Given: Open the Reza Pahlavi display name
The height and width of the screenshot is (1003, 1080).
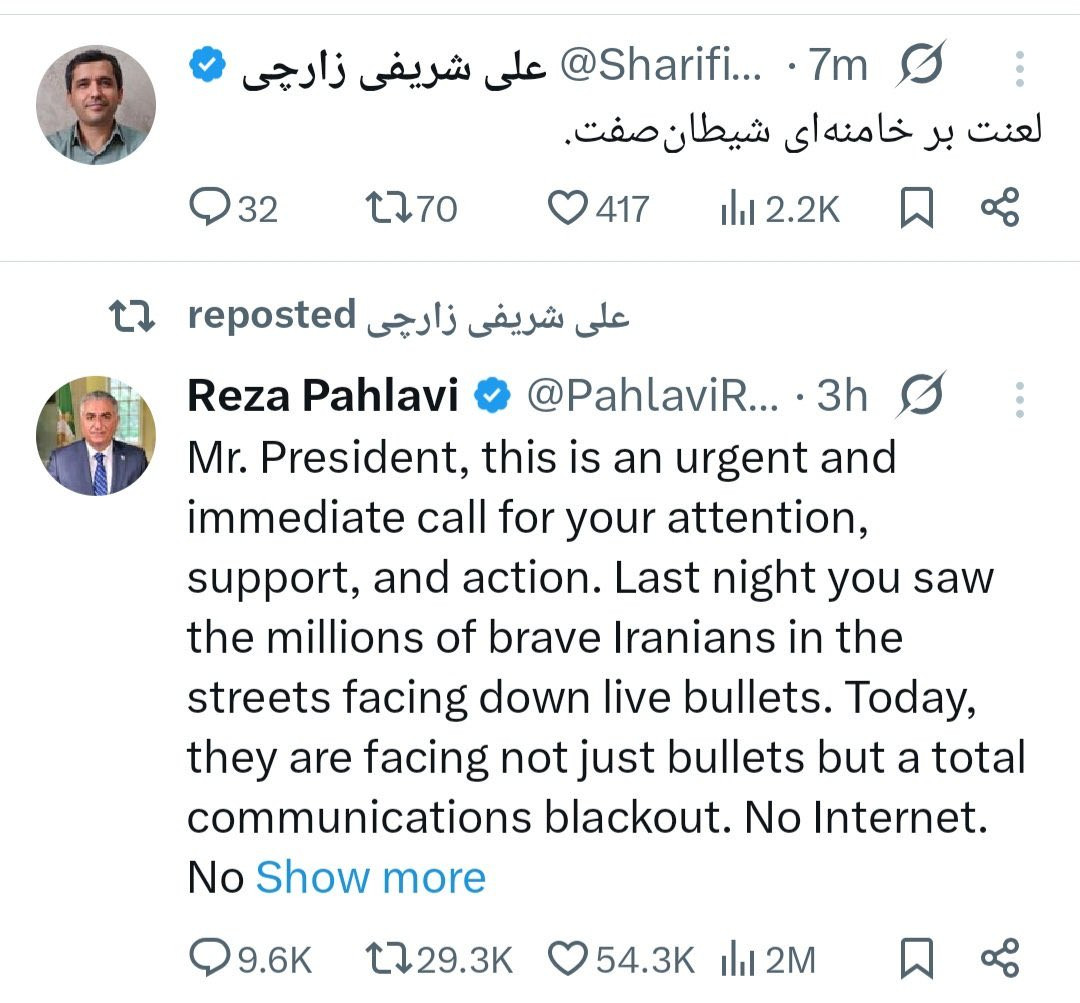Looking at the screenshot, I should coord(322,398).
